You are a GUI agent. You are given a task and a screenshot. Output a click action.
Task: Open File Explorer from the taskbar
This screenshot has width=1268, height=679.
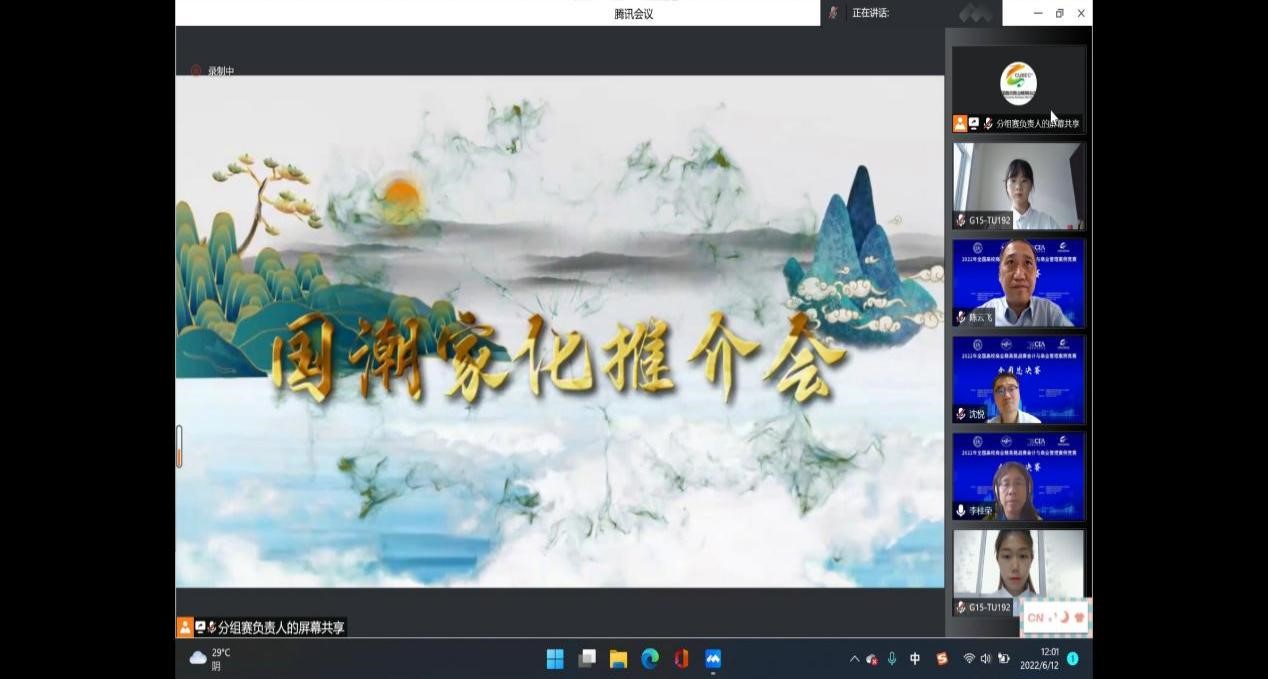tap(618, 659)
